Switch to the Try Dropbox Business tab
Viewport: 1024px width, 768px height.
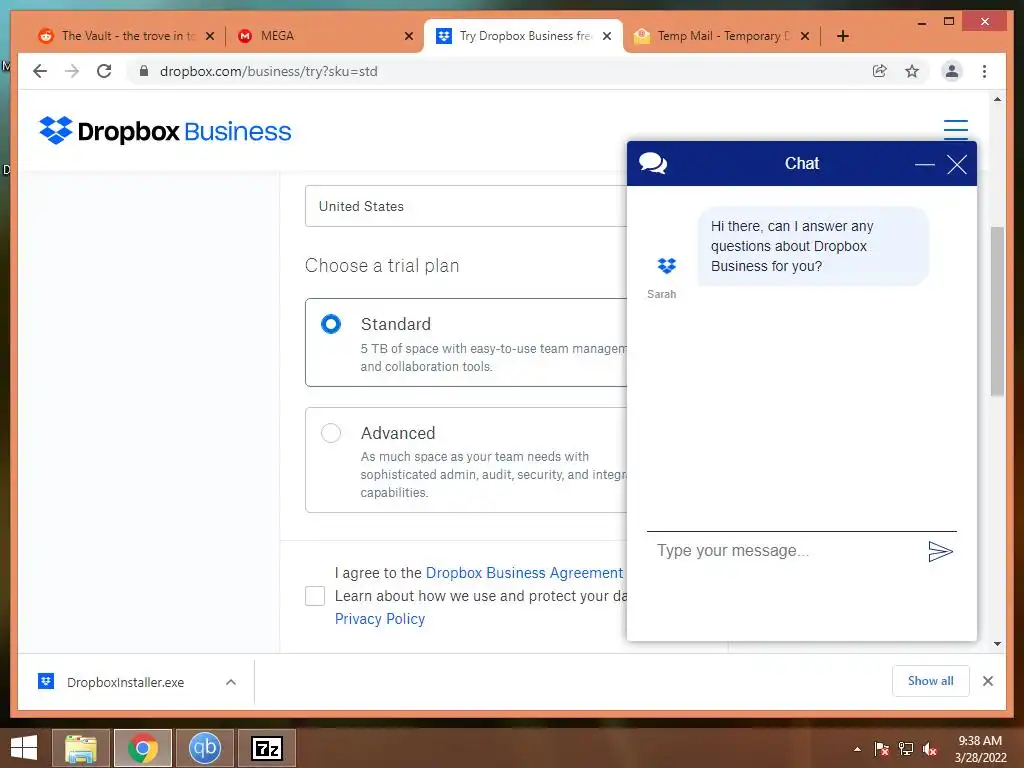pos(522,36)
